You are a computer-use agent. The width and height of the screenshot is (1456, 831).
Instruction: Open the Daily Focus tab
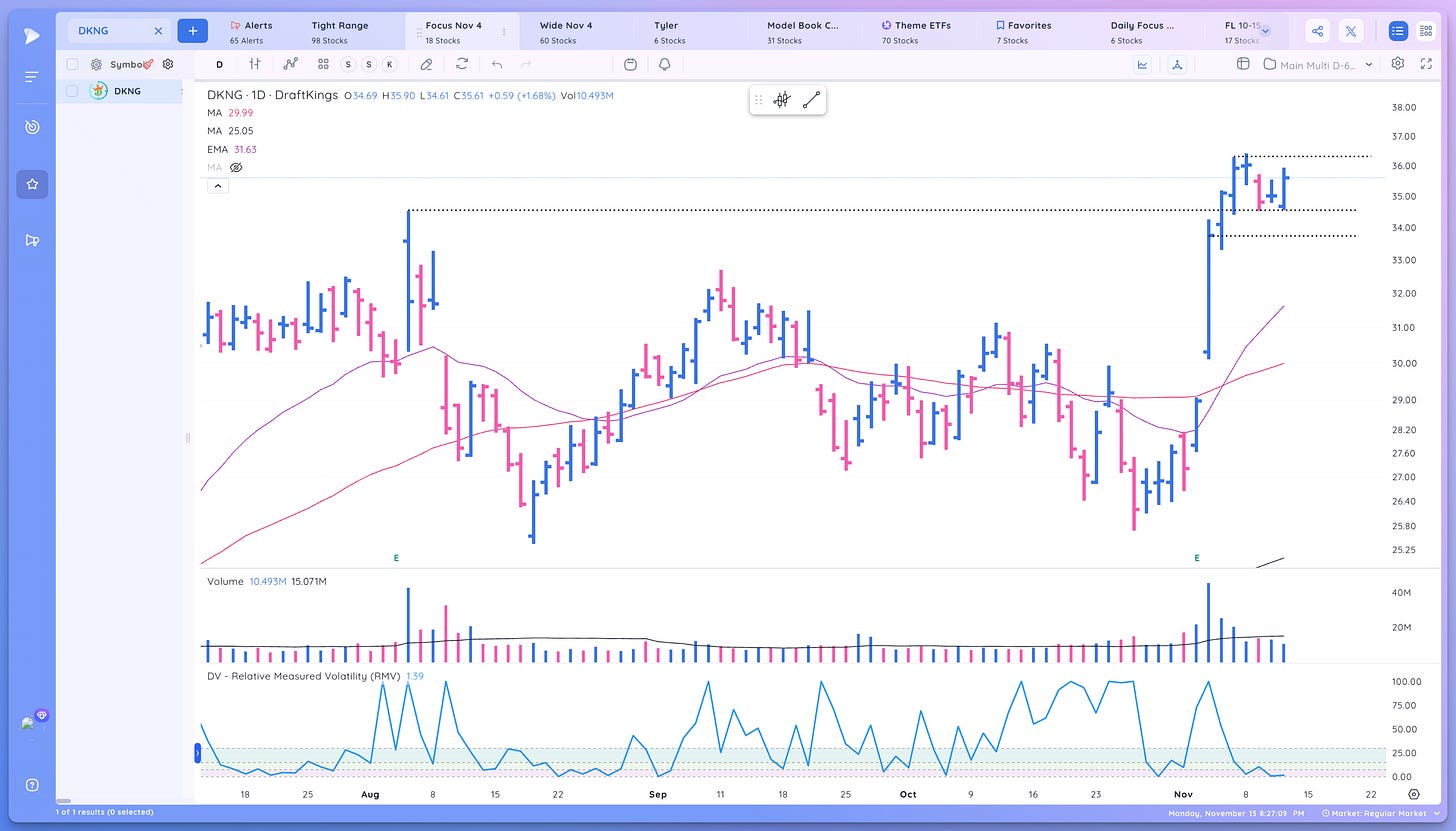(1142, 32)
